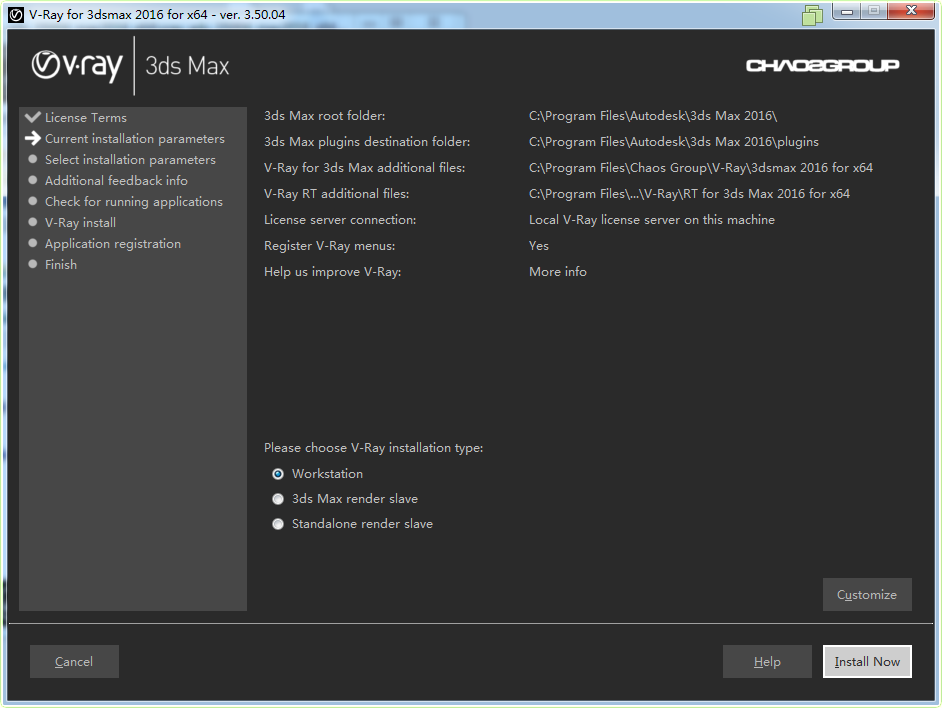Click the 3ds Max header text

[x=187, y=66]
